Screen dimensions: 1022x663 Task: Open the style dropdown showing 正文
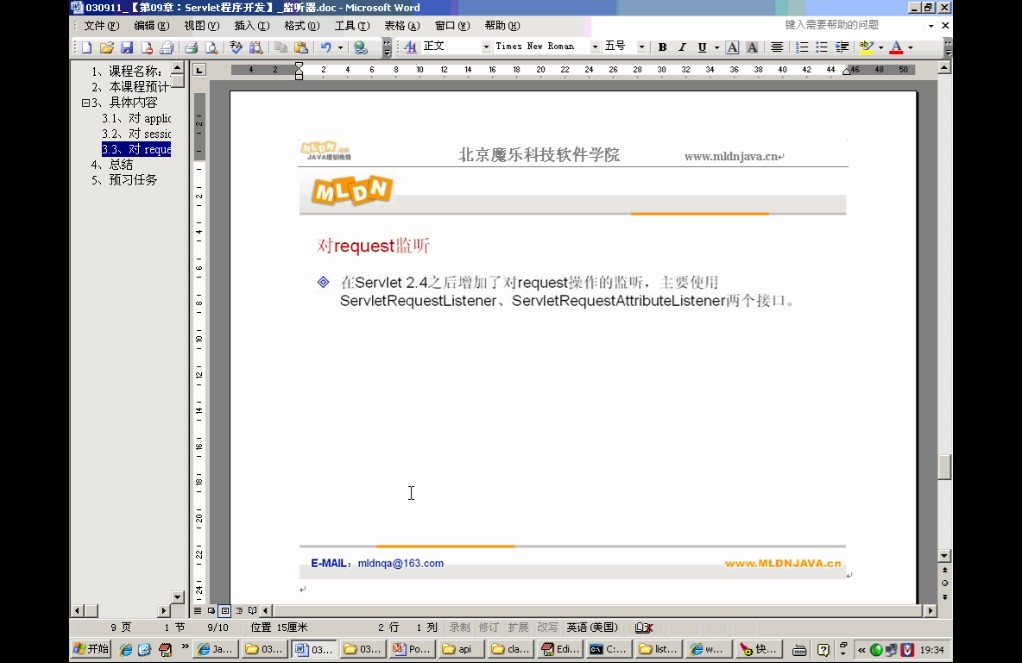click(x=486, y=47)
